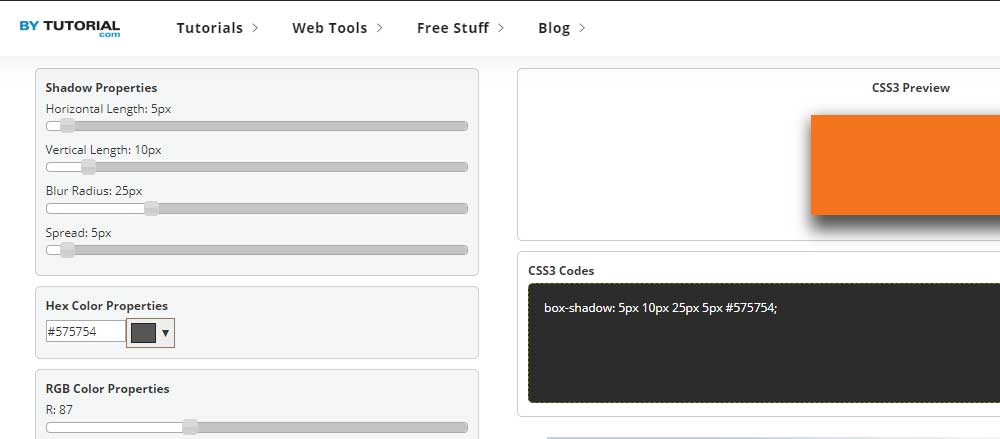Click the R color slider handle
This screenshot has height=439, width=1000.
point(190,427)
